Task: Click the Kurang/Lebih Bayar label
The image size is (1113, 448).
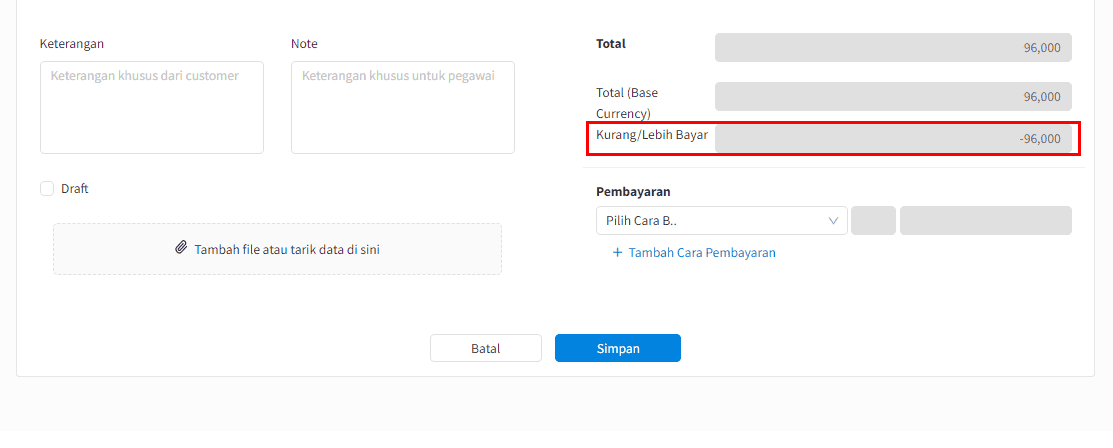Action: pos(652,134)
